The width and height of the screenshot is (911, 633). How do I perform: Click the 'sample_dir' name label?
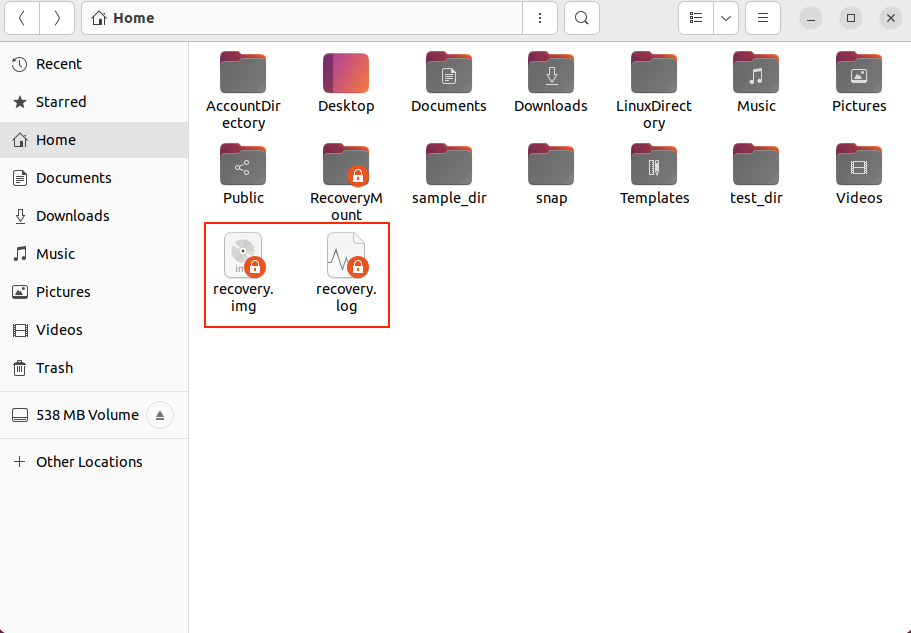(x=449, y=198)
